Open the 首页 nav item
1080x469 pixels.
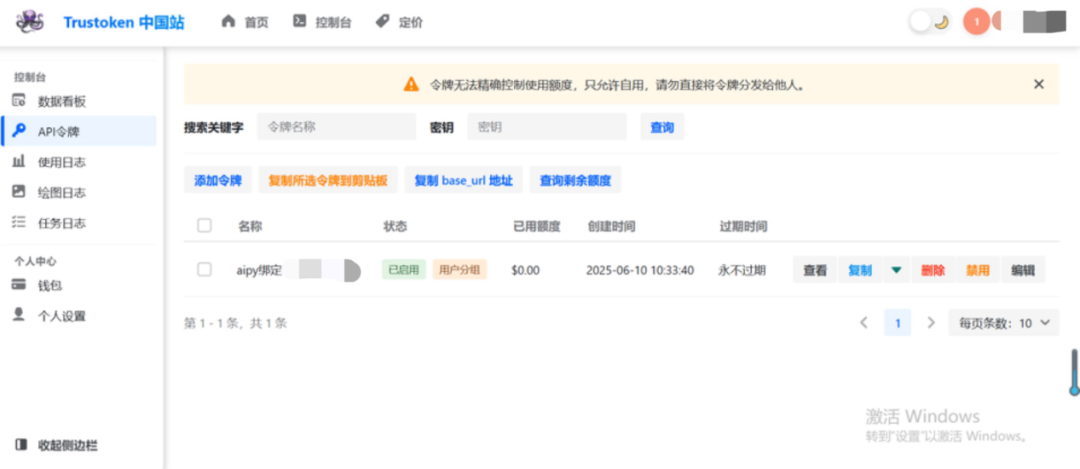[245, 22]
